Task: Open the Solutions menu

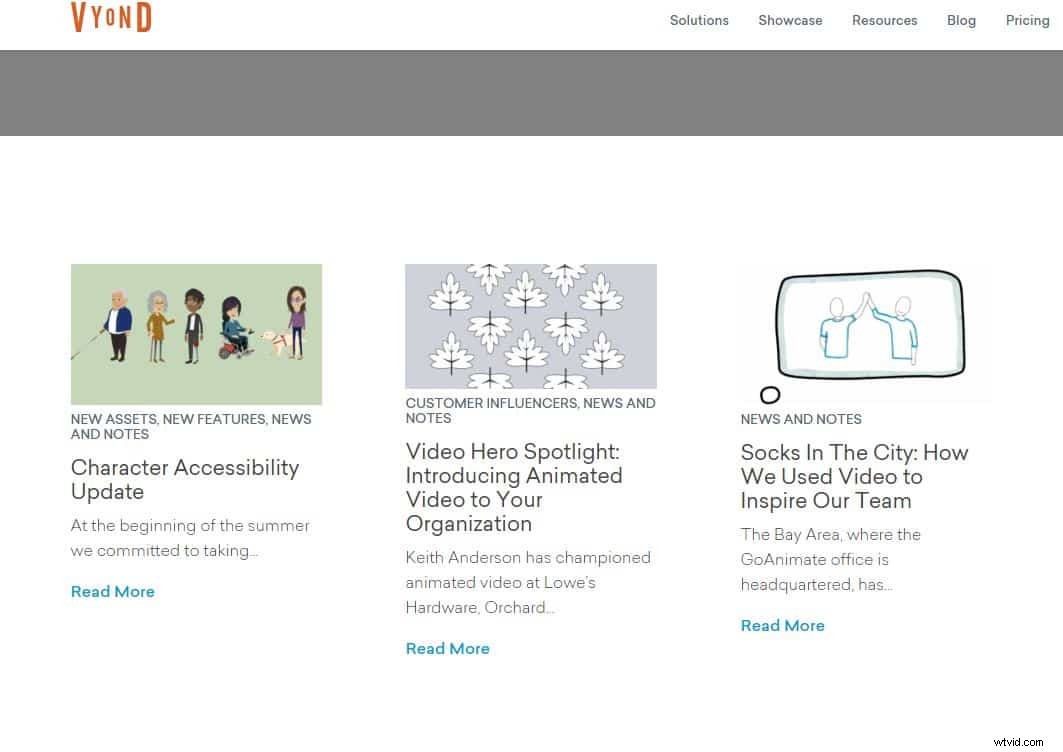Action: point(699,20)
